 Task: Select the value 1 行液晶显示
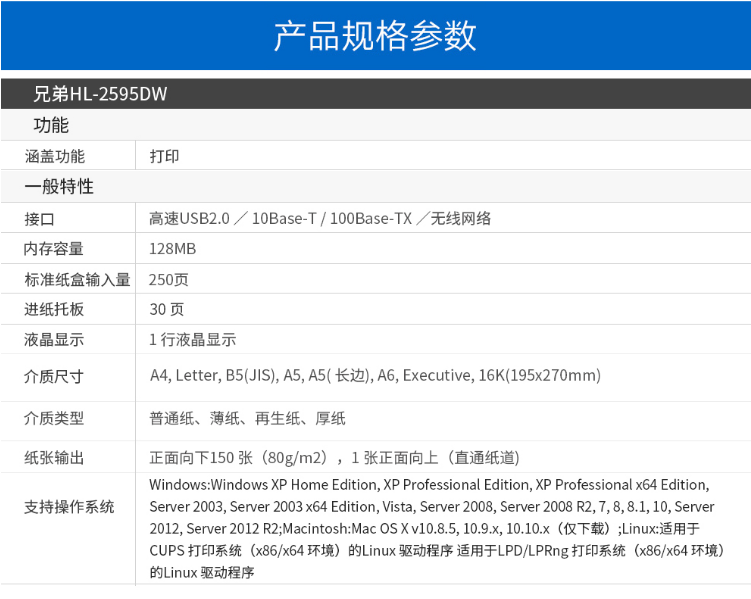tap(193, 340)
